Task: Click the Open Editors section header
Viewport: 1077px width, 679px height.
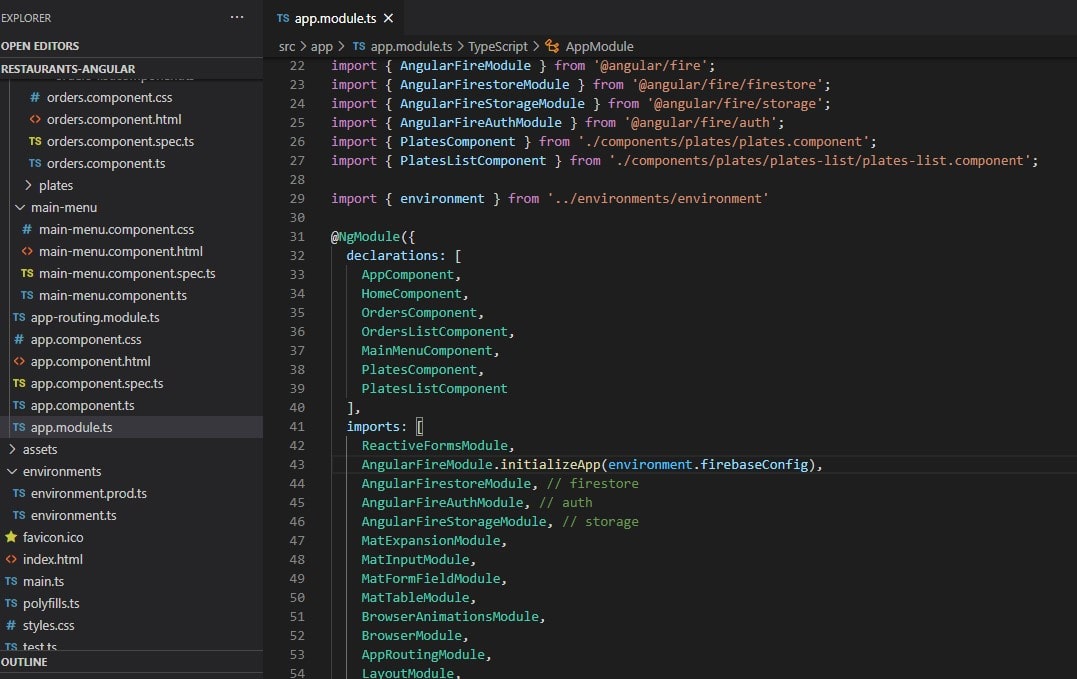Action: (40, 46)
